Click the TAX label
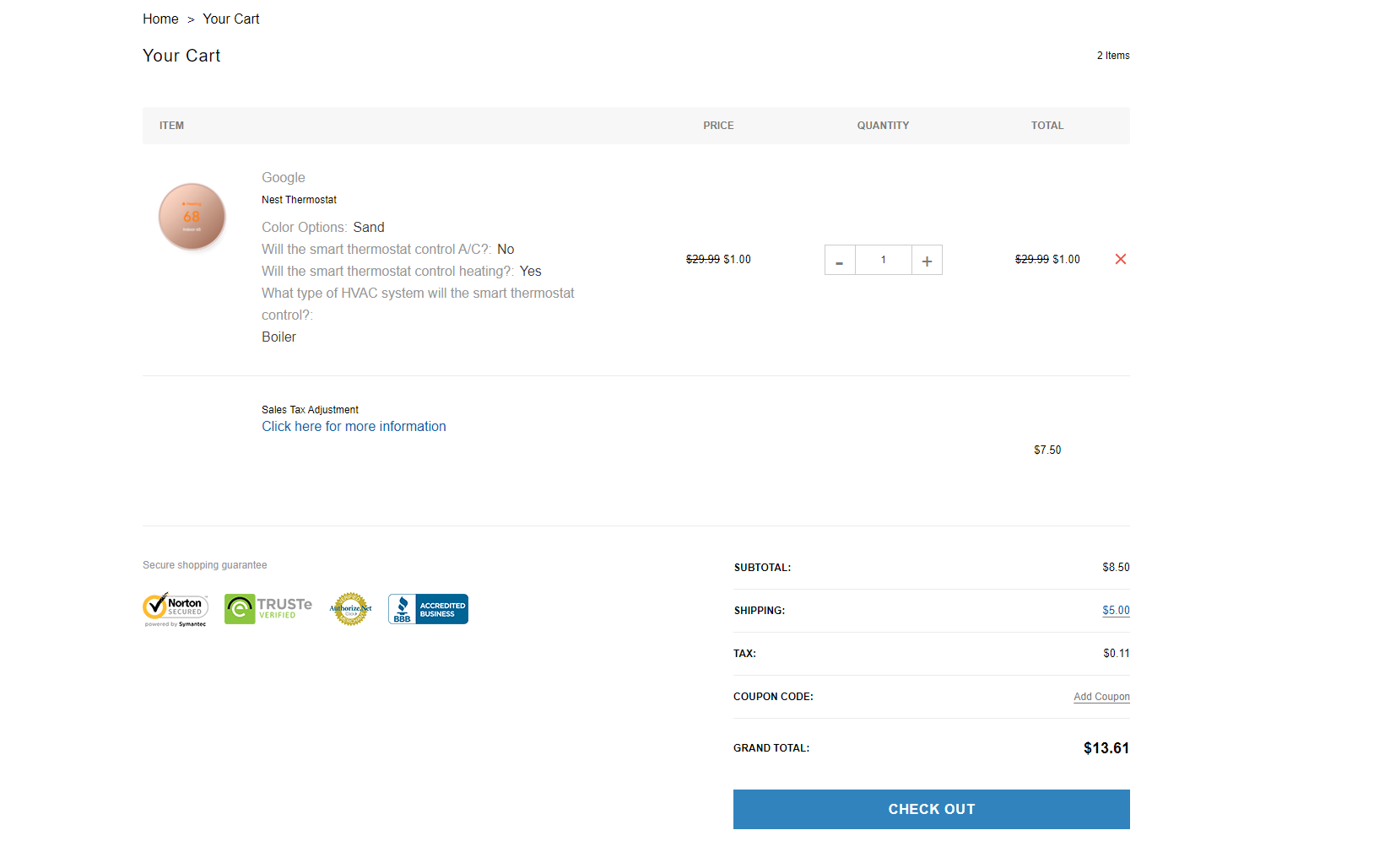Screen dimensions: 1390x868 coord(744,654)
